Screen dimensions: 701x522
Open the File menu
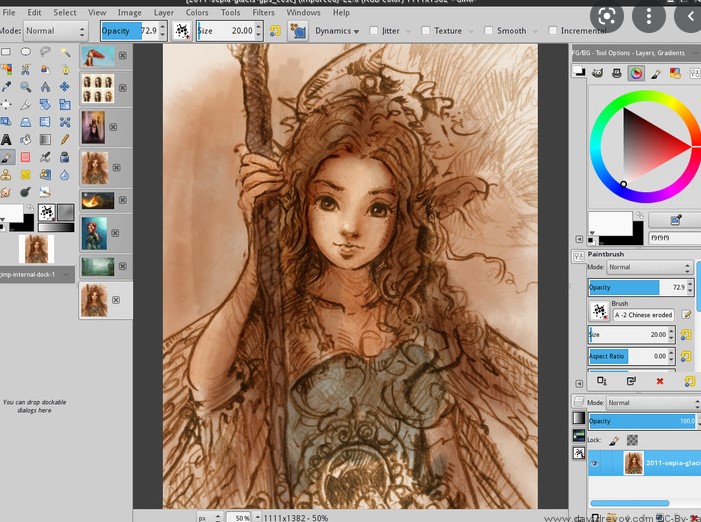9,13
